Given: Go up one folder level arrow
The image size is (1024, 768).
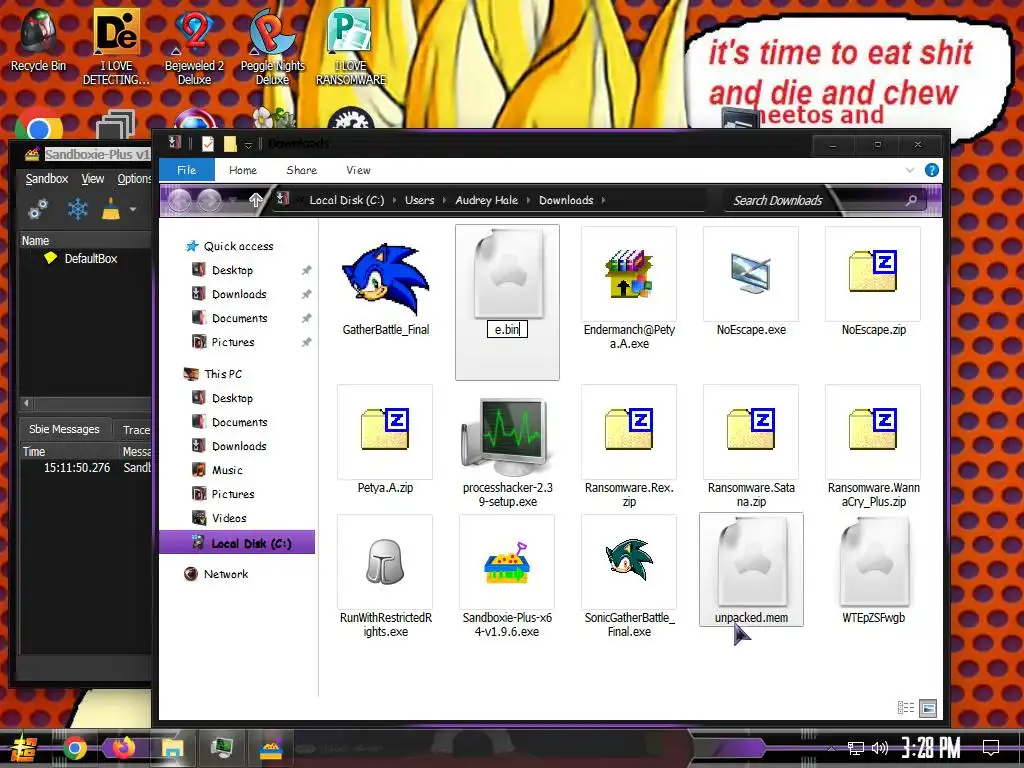Looking at the screenshot, I should pos(256,200).
